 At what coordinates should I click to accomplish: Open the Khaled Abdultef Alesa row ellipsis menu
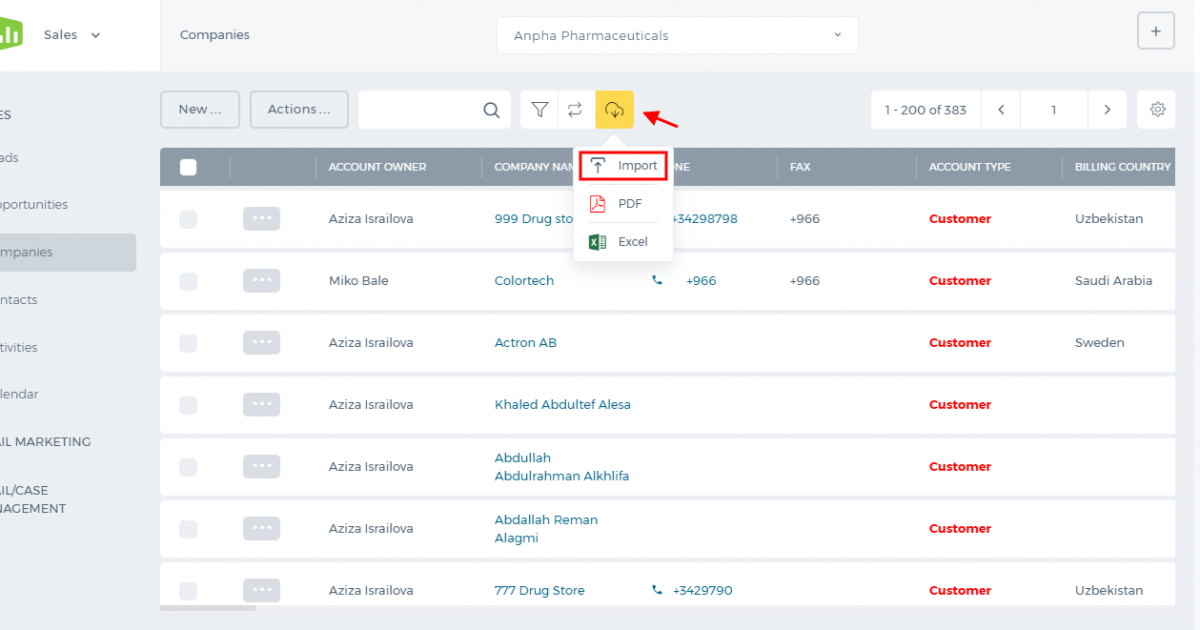(x=261, y=405)
